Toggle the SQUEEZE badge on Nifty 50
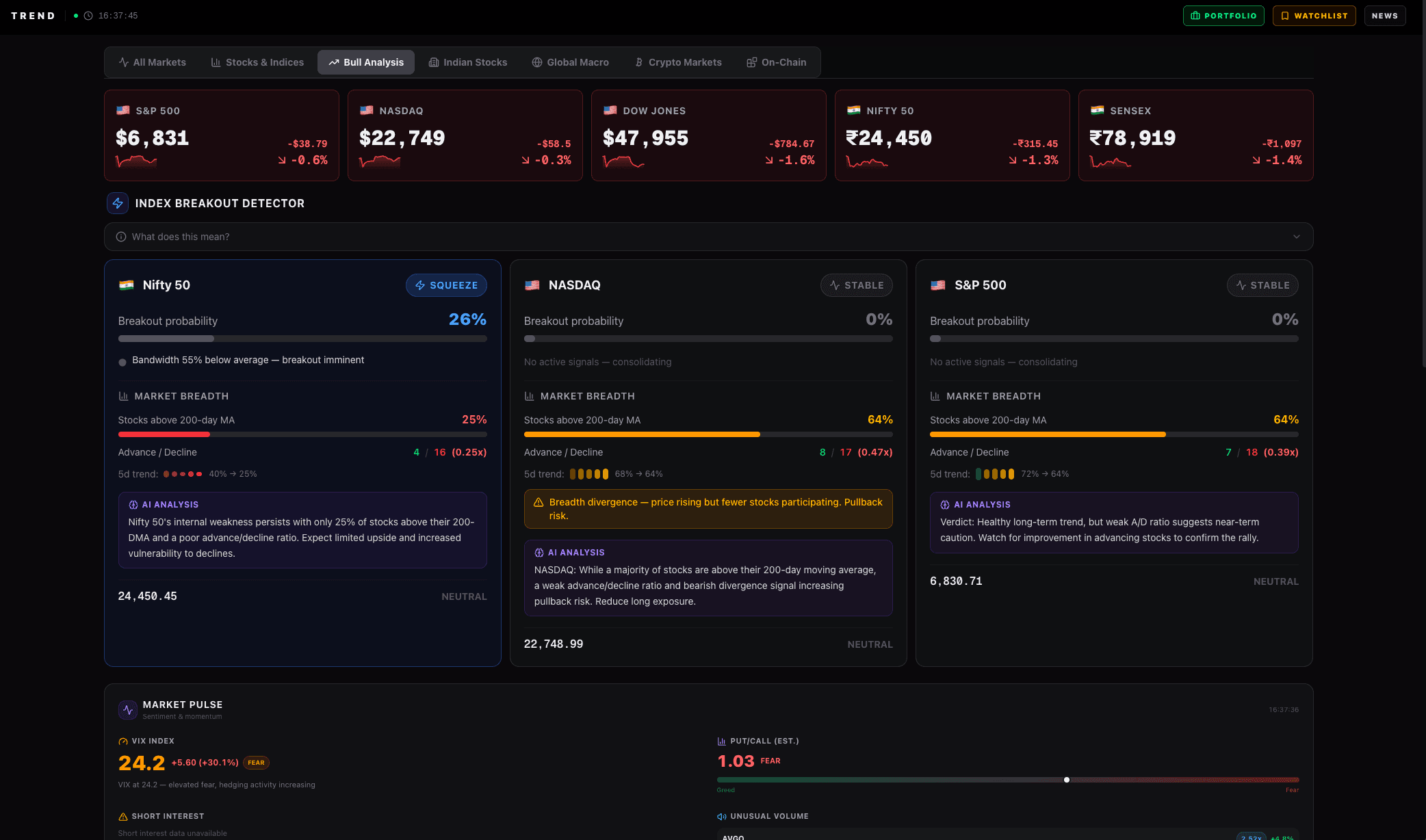1426x840 pixels. point(446,285)
